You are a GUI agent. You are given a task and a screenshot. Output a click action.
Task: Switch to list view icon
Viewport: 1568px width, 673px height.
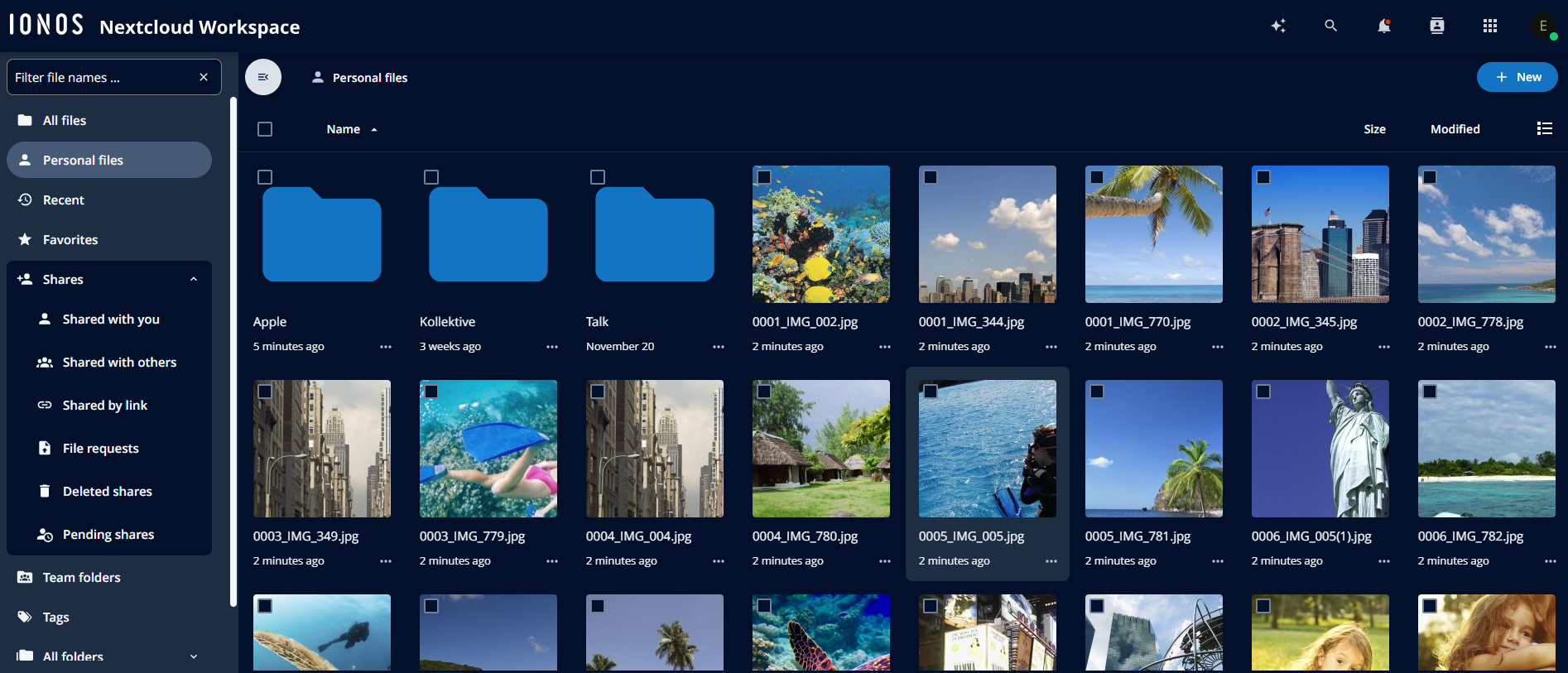[x=1544, y=128]
